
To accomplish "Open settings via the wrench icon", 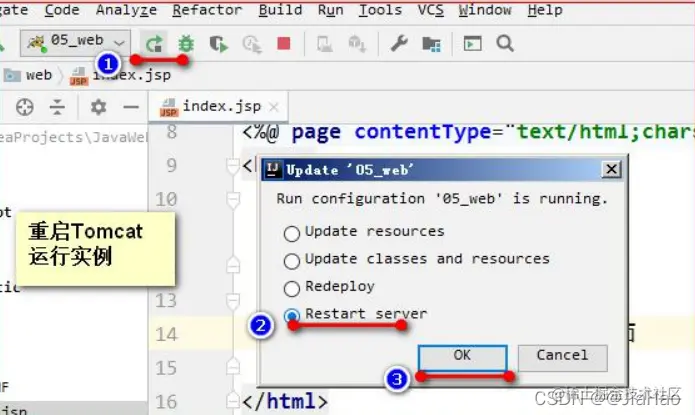I will tap(399, 43).
